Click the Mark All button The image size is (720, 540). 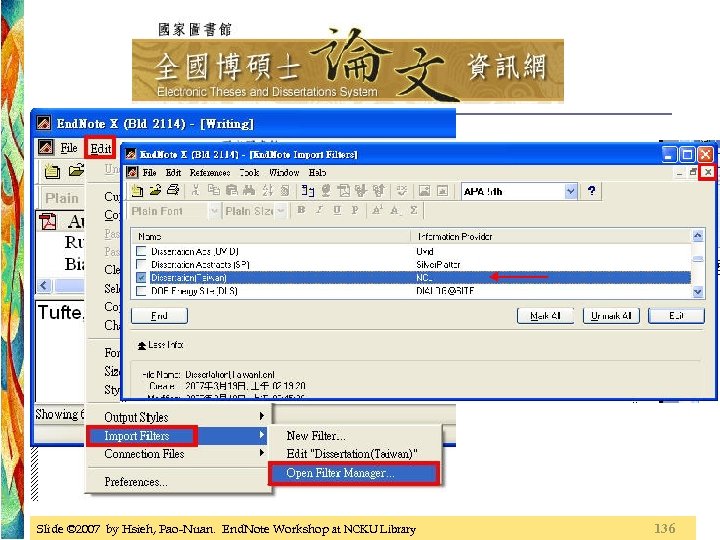coord(545,316)
